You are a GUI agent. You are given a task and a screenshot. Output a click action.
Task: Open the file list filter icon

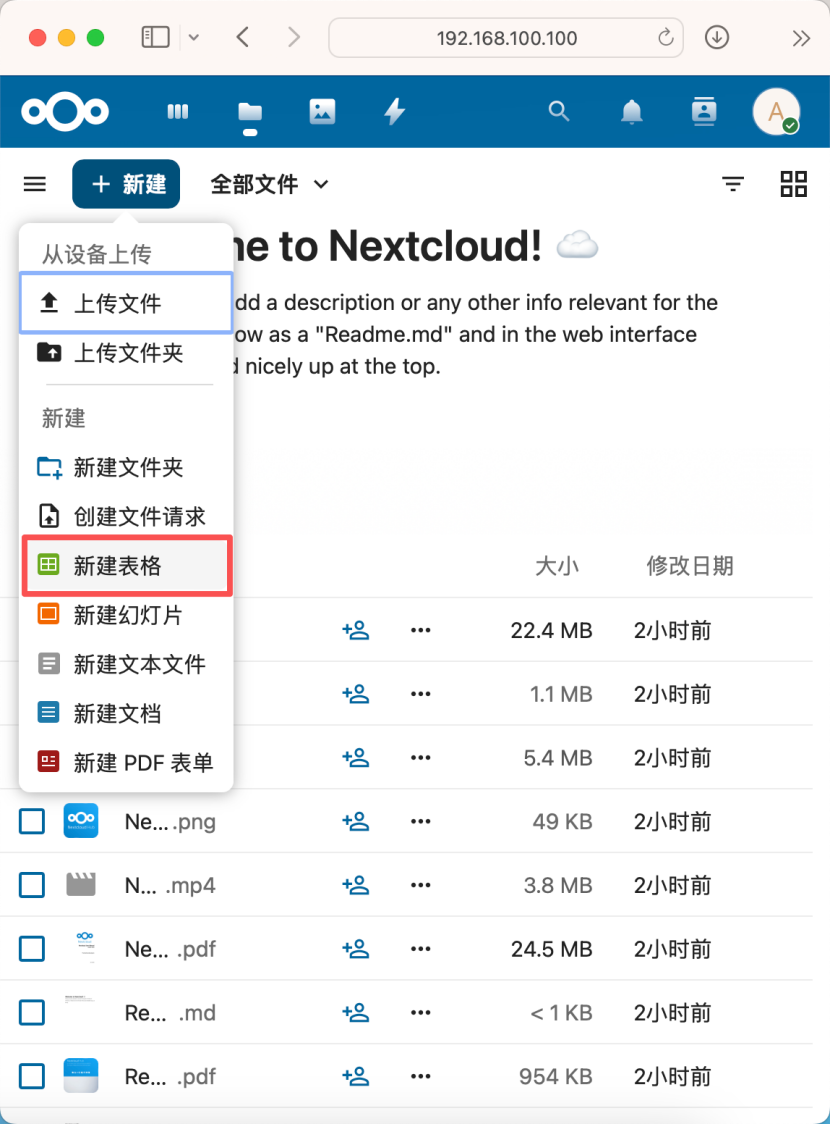tap(733, 184)
